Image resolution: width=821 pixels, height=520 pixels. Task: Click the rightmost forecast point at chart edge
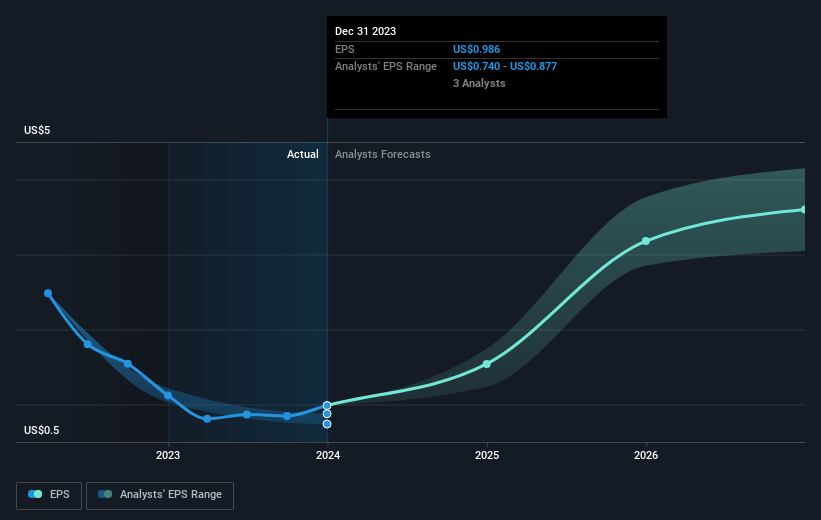coord(804,209)
